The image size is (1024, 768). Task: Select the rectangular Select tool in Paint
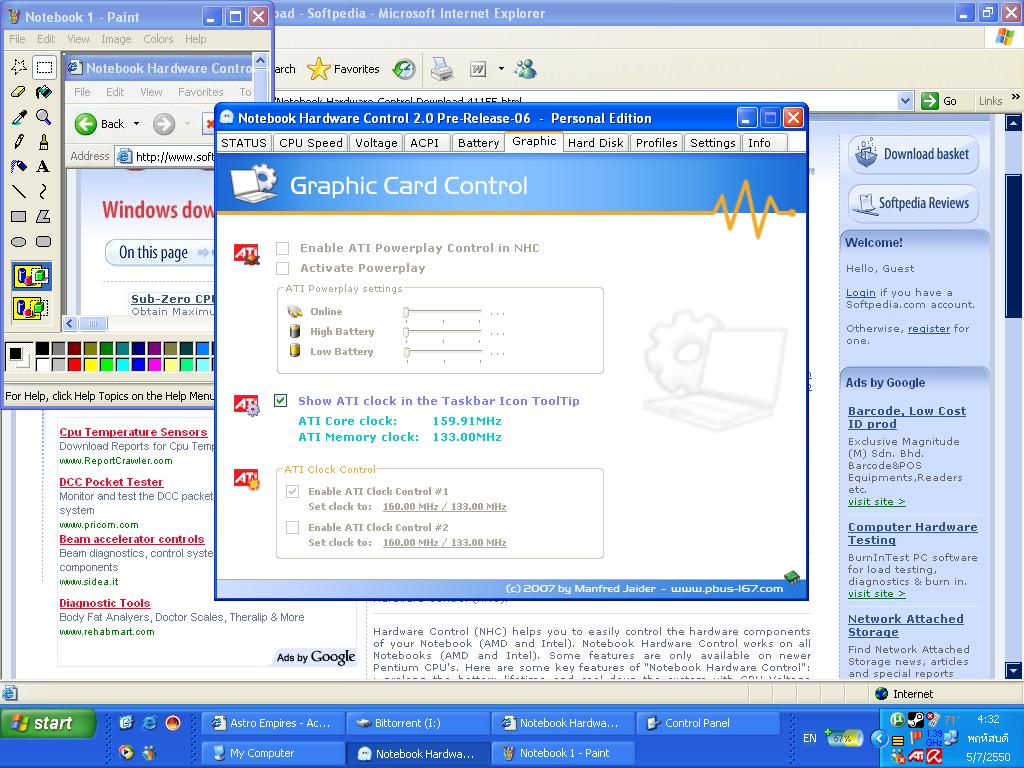44,67
